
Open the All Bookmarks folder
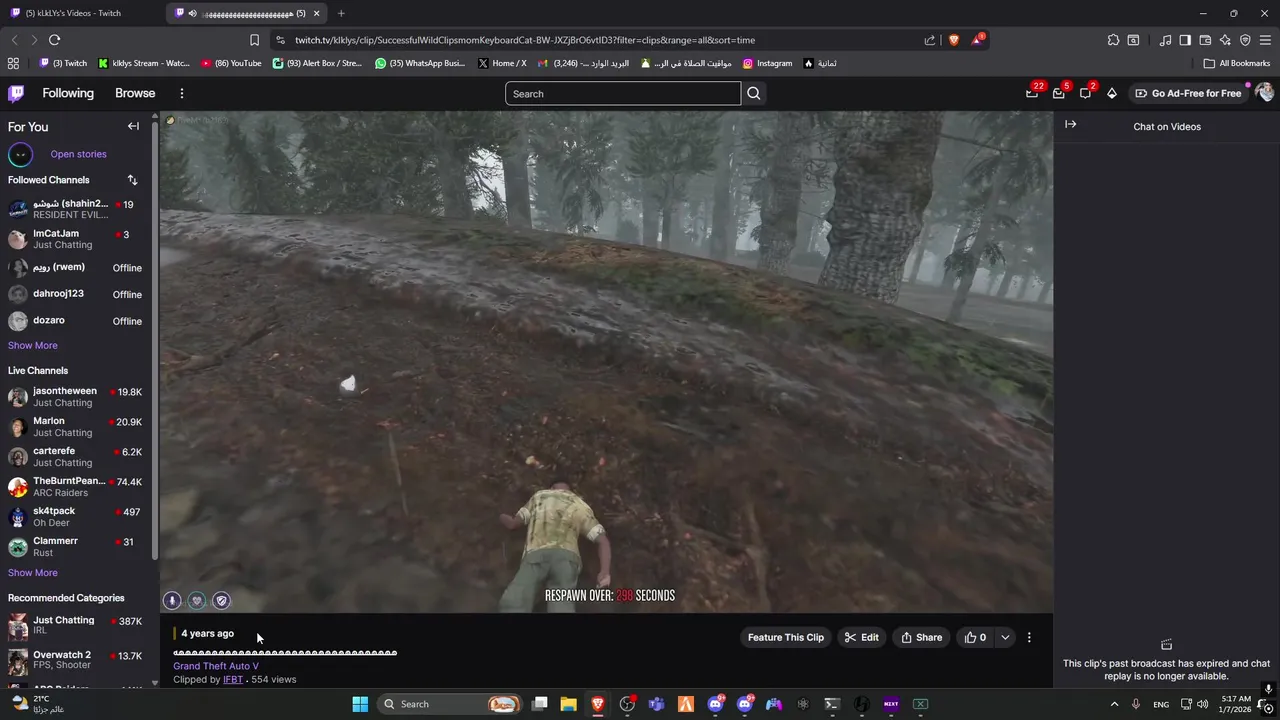click(1237, 63)
